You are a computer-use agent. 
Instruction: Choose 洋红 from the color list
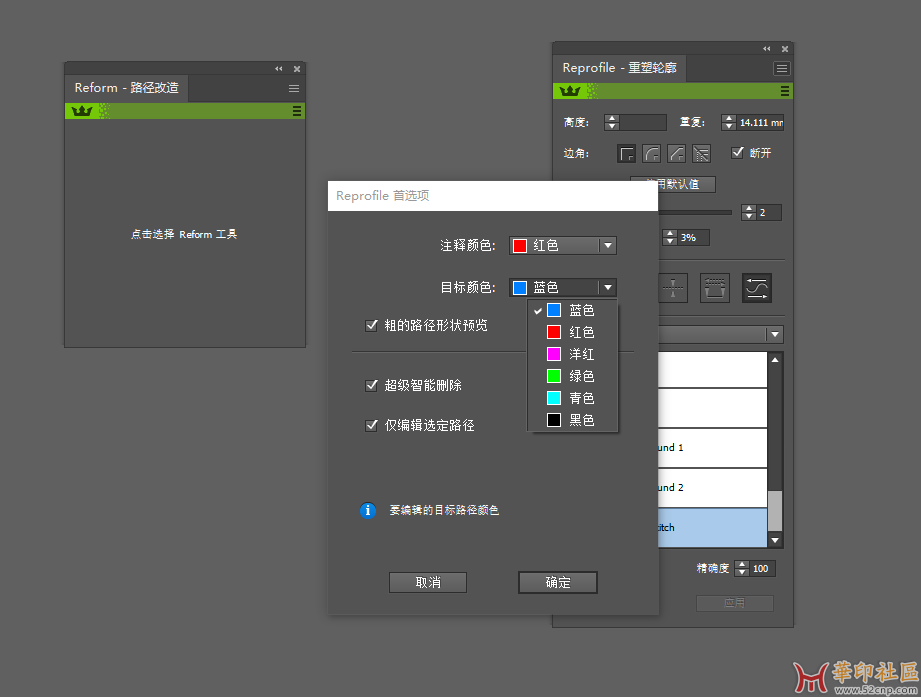(573, 354)
